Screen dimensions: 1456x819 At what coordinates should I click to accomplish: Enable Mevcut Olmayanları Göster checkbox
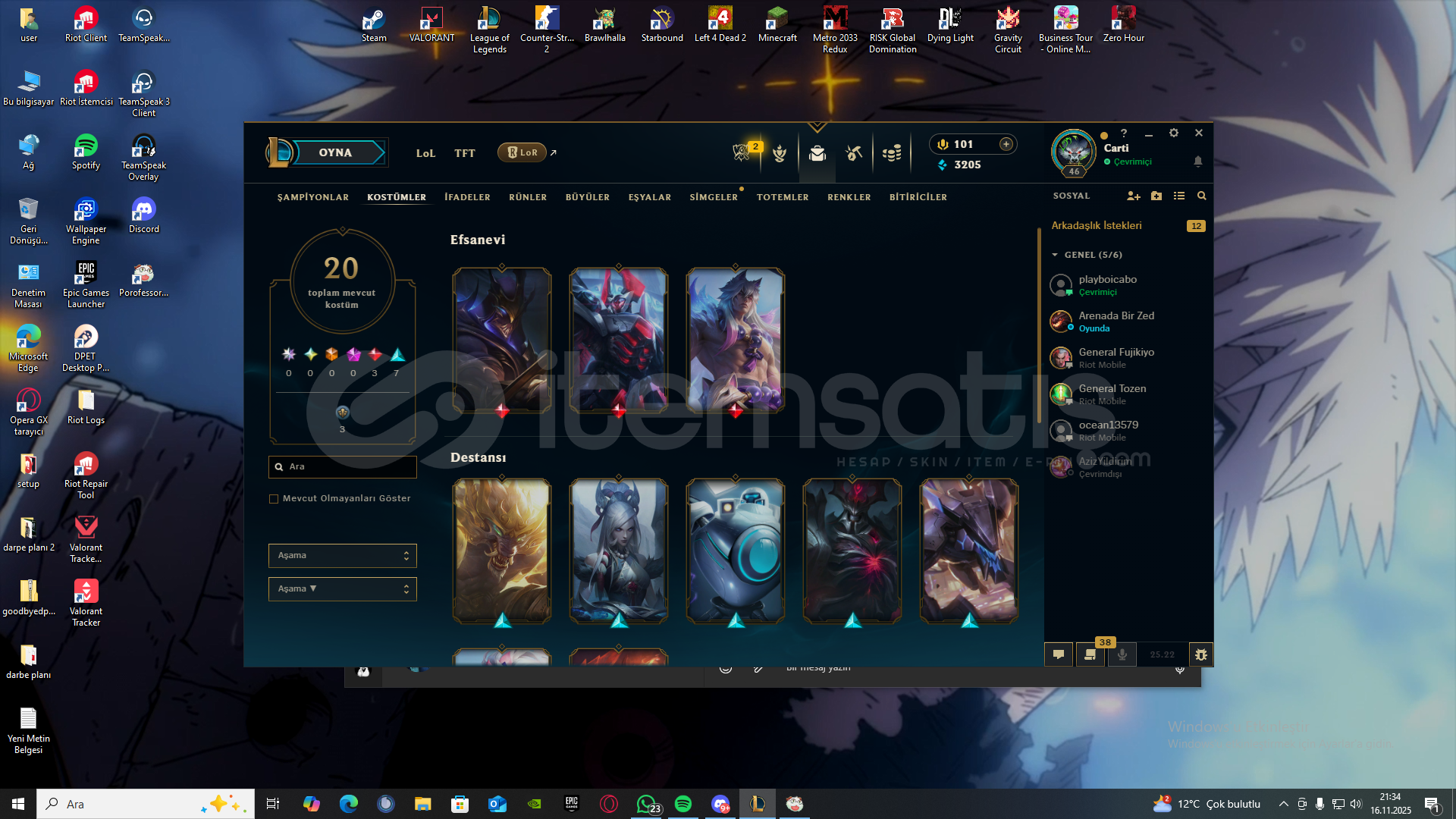pyautogui.click(x=274, y=499)
